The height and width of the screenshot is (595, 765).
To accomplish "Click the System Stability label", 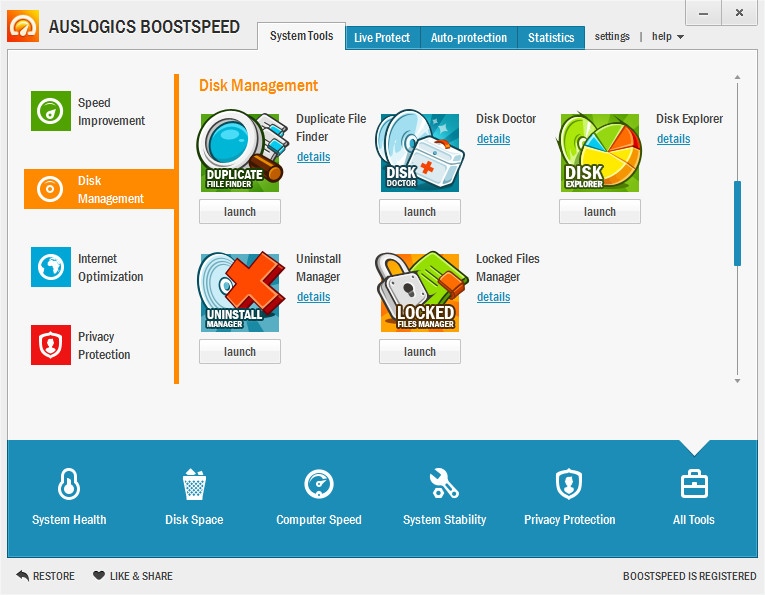I will (444, 519).
